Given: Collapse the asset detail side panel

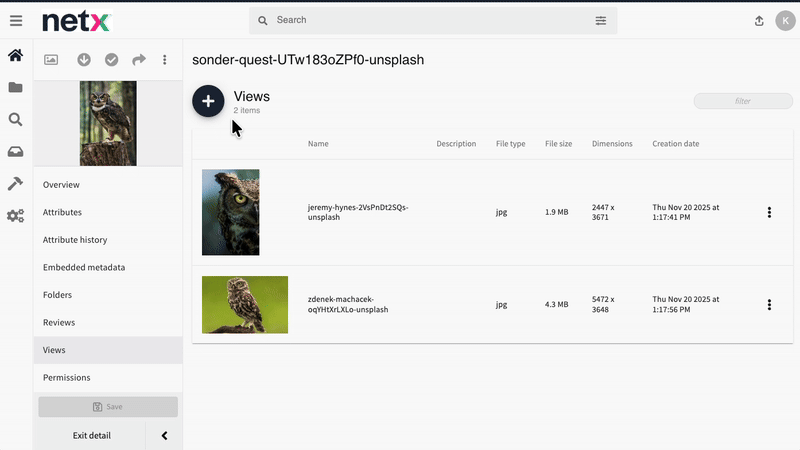Looking at the screenshot, I should [164, 436].
